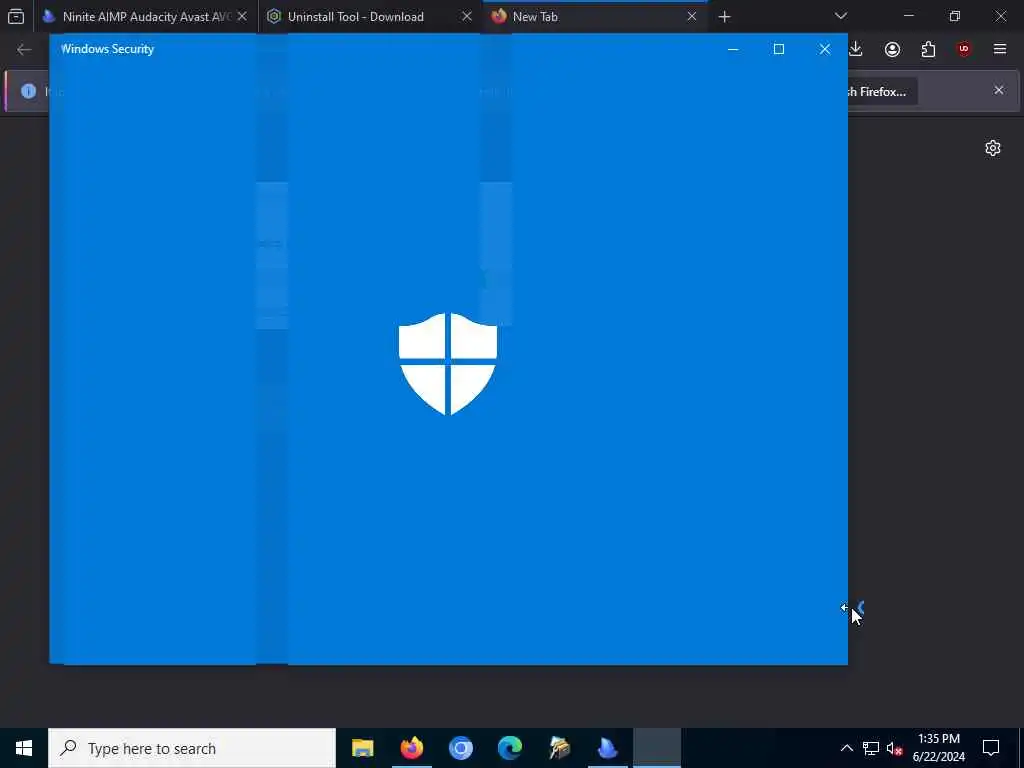
Task: Open the clock showing 1:35 PM
Action: 939,748
